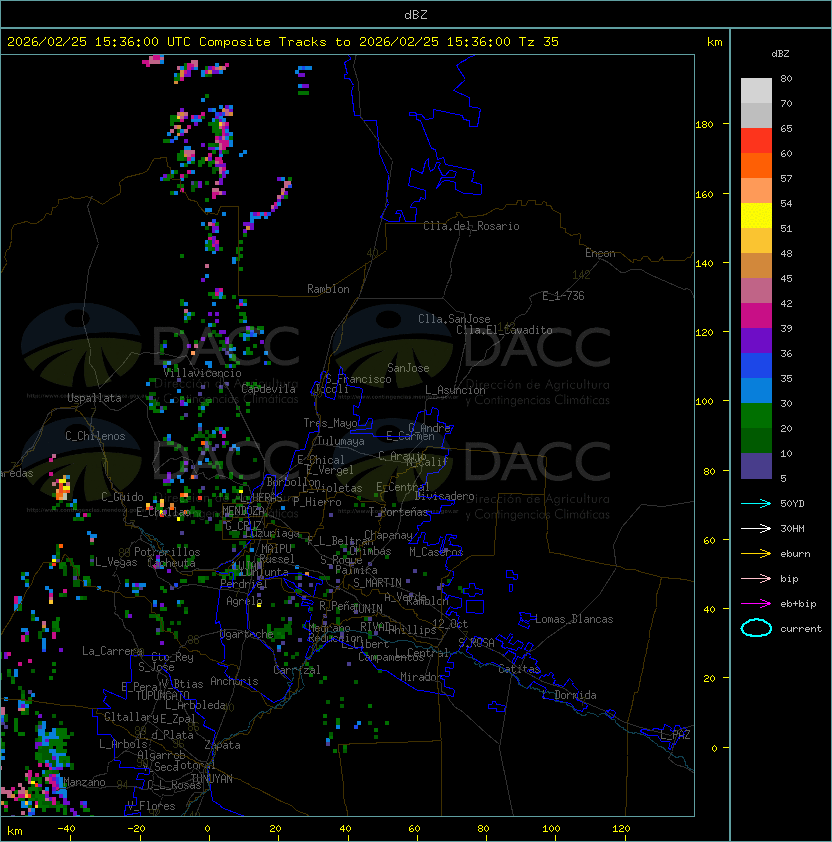Select the L_Asuncion label
The width and height of the screenshot is (832, 842).
pos(455,390)
